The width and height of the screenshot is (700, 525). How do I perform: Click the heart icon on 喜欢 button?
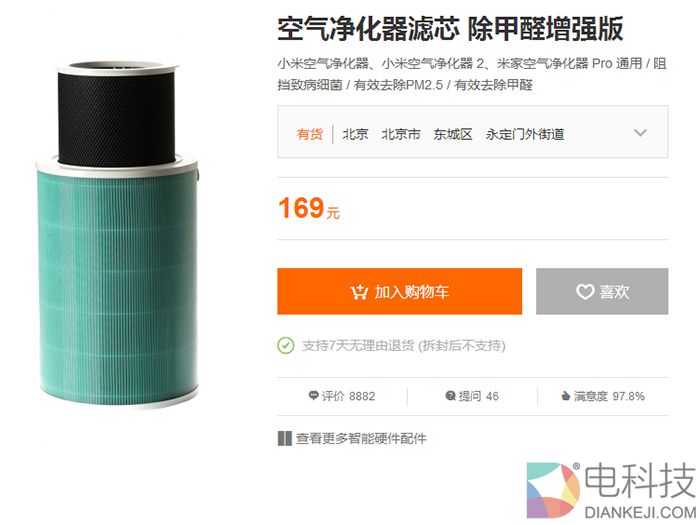tap(585, 292)
